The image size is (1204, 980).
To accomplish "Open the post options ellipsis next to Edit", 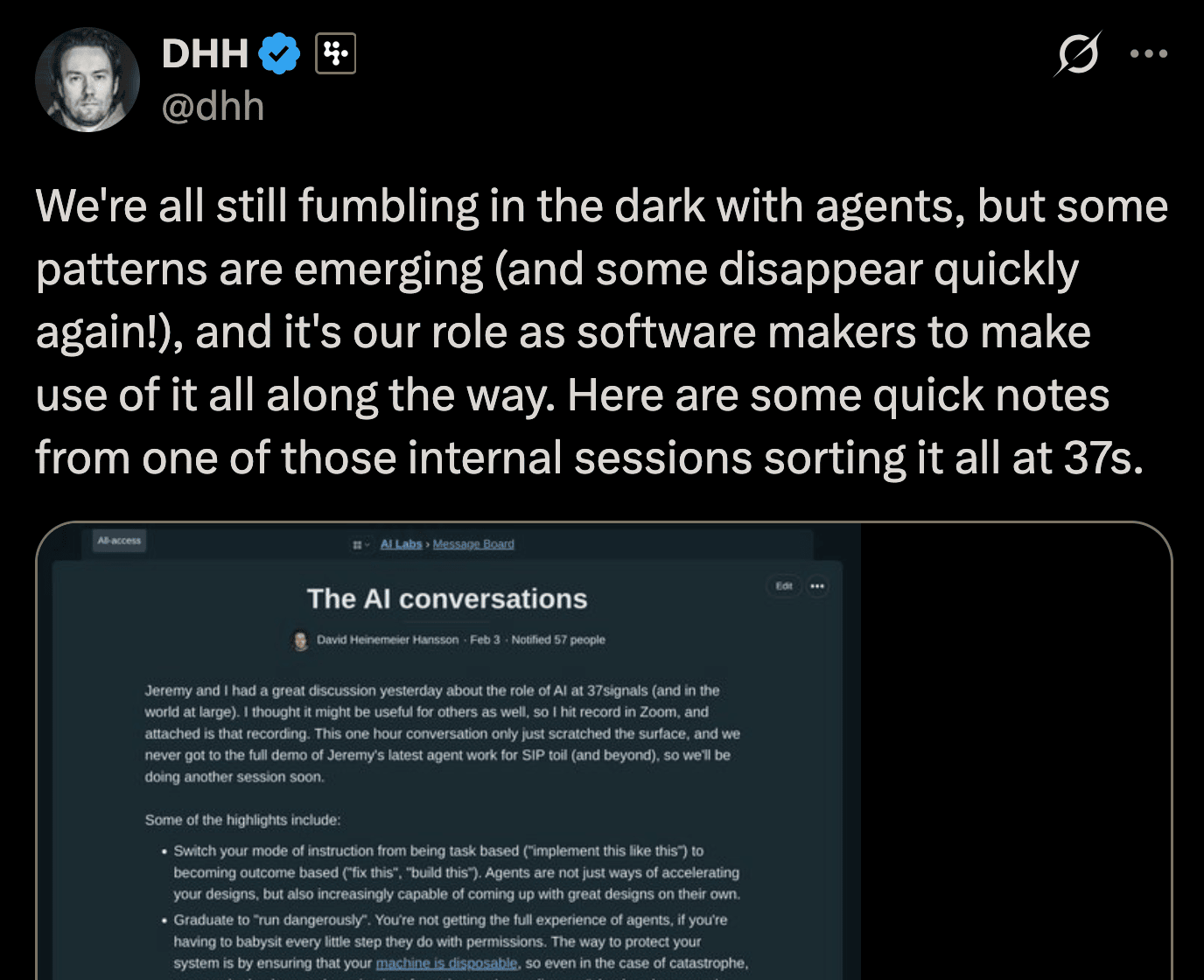I will coord(817,586).
